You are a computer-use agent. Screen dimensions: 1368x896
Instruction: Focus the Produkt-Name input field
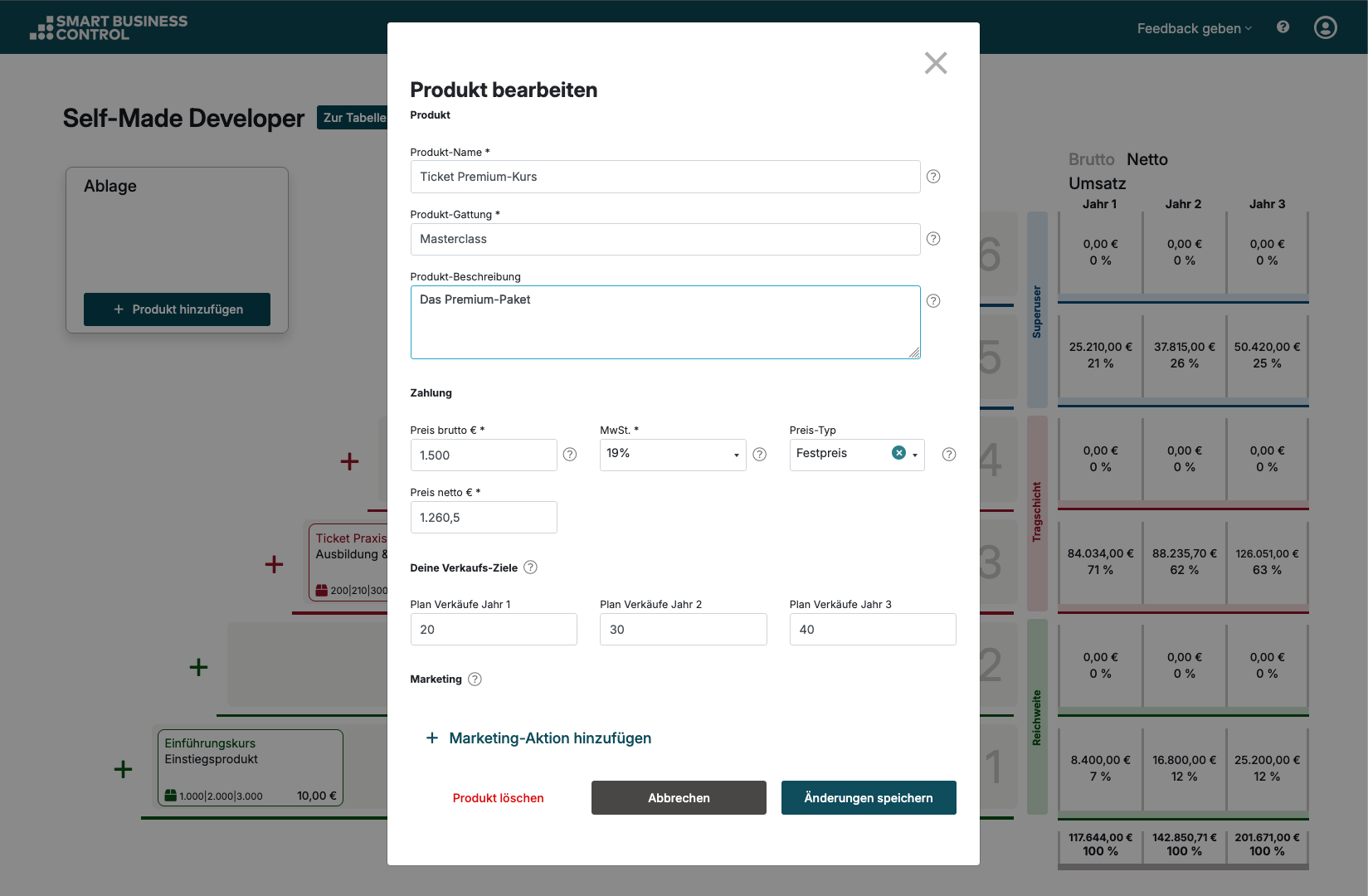pos(665,177)
